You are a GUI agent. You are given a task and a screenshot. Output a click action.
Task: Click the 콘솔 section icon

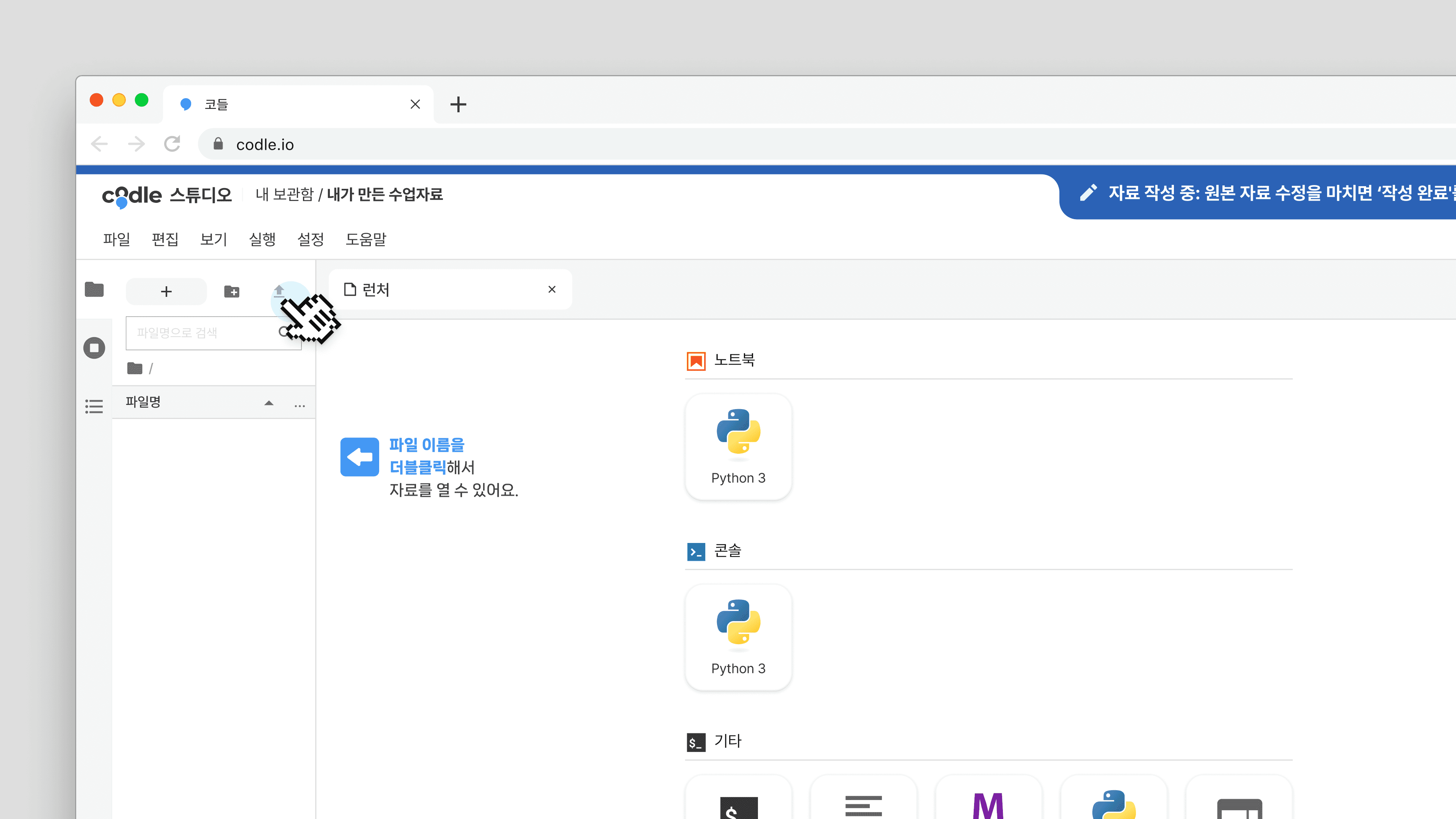pos(696,552)
